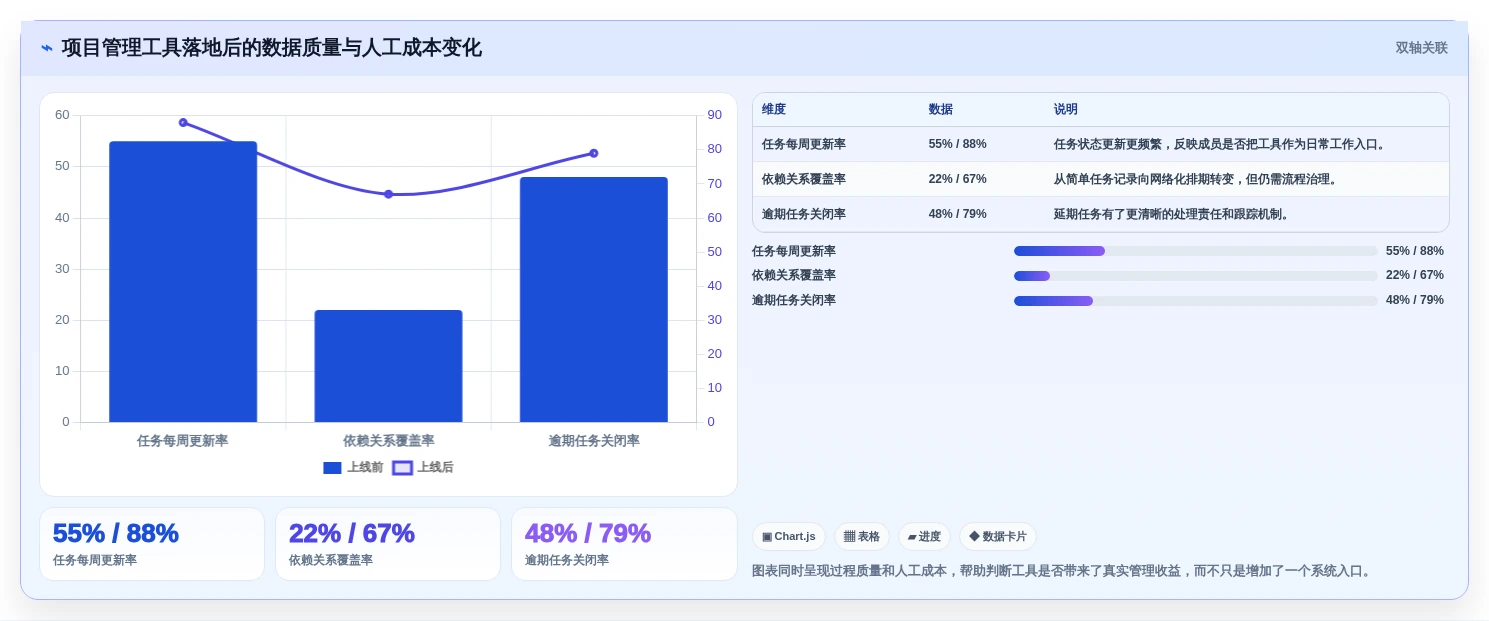Click the 任务每周更新率 progress bar

(1195, 251)
